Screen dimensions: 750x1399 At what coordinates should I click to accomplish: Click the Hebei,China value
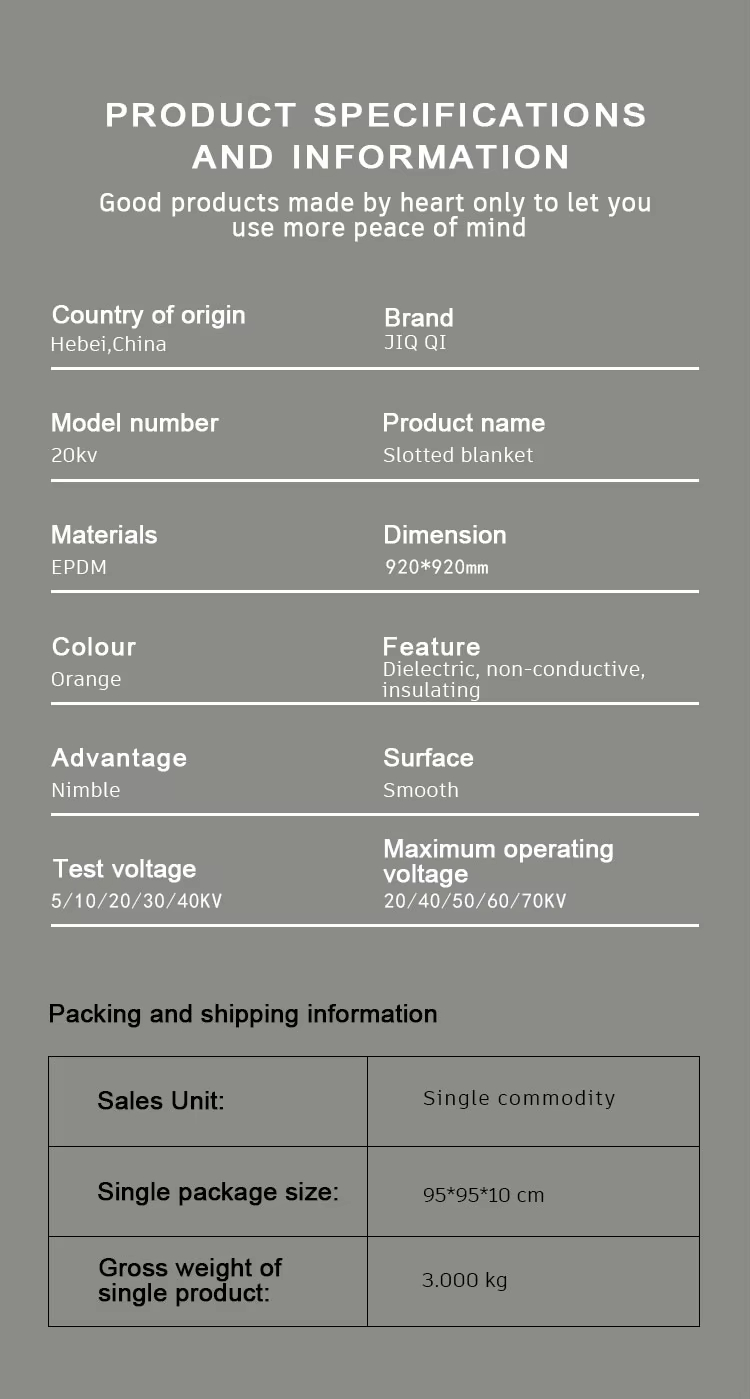[108, 344]
